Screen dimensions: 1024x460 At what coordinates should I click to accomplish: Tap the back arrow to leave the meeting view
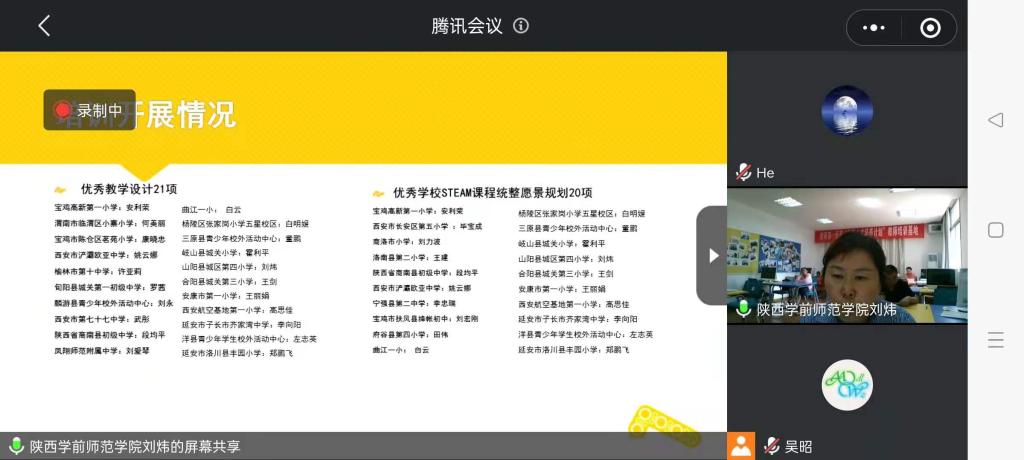tap(44, 26)
